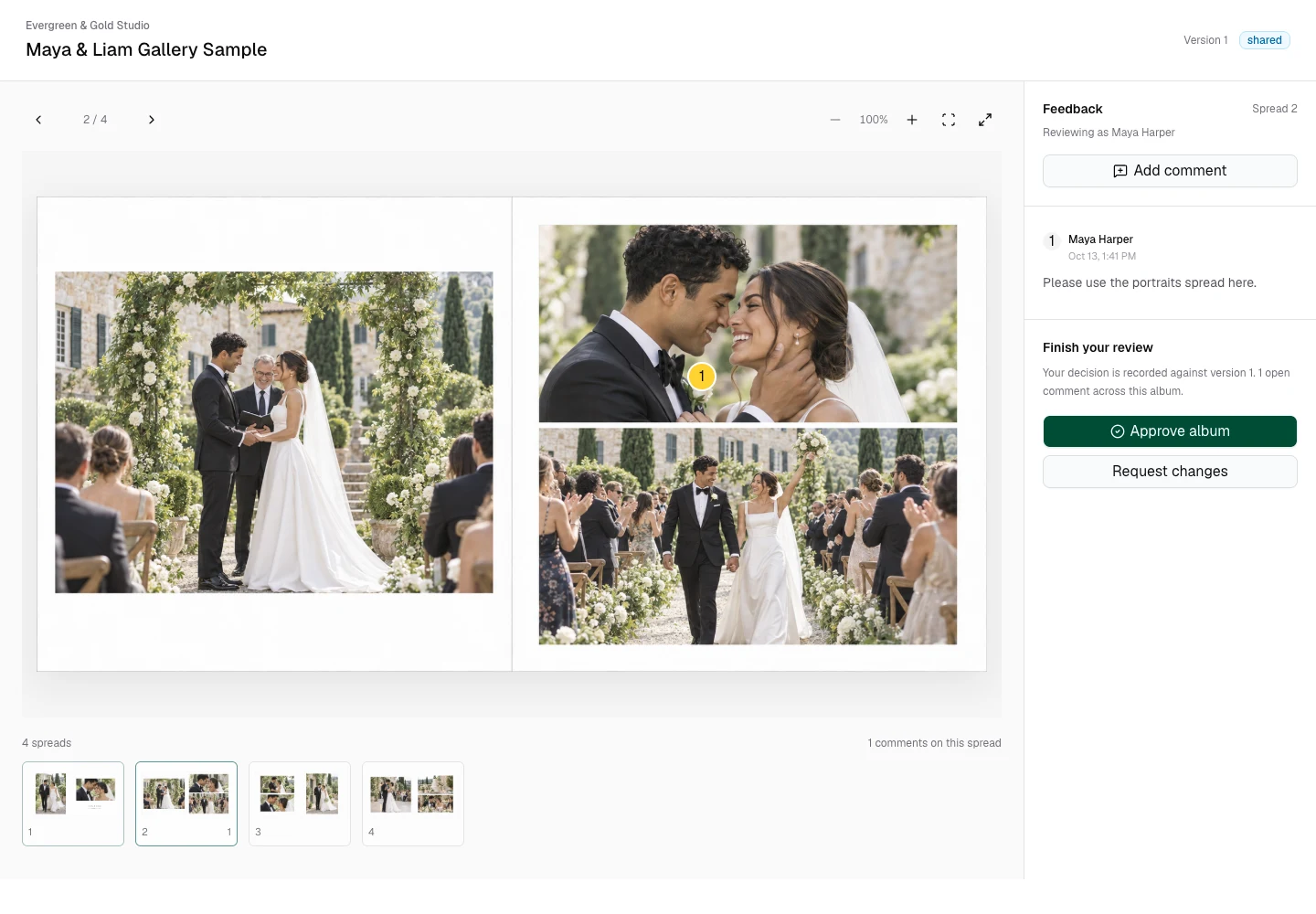This screenshot has width=1316, height=914.
Task: Click the couple close-up portrait photo
Action: (x=748, y=324)
